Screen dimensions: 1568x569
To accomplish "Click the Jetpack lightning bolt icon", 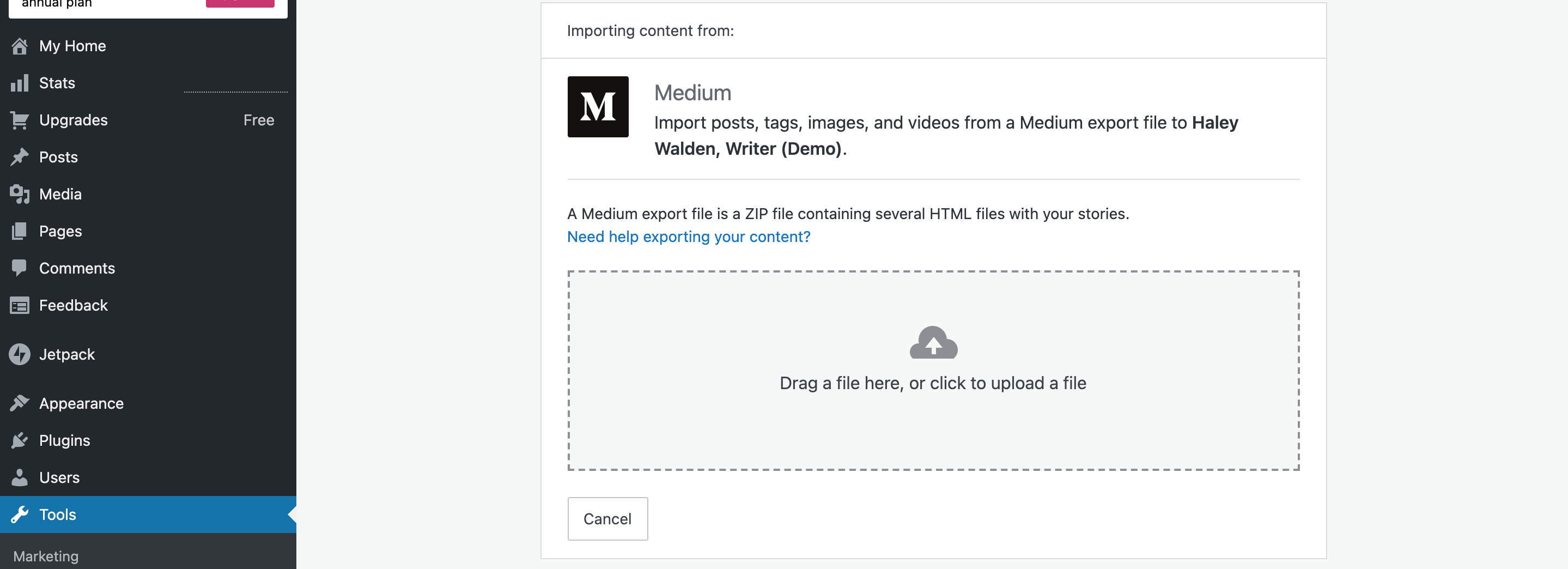I will coord(20,355).
